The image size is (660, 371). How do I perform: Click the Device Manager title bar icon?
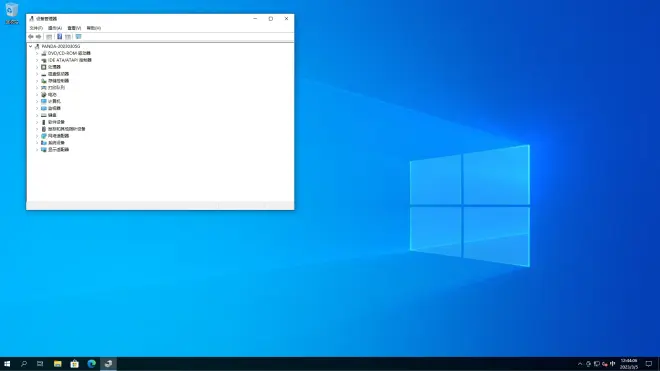(x=32, y=19)
